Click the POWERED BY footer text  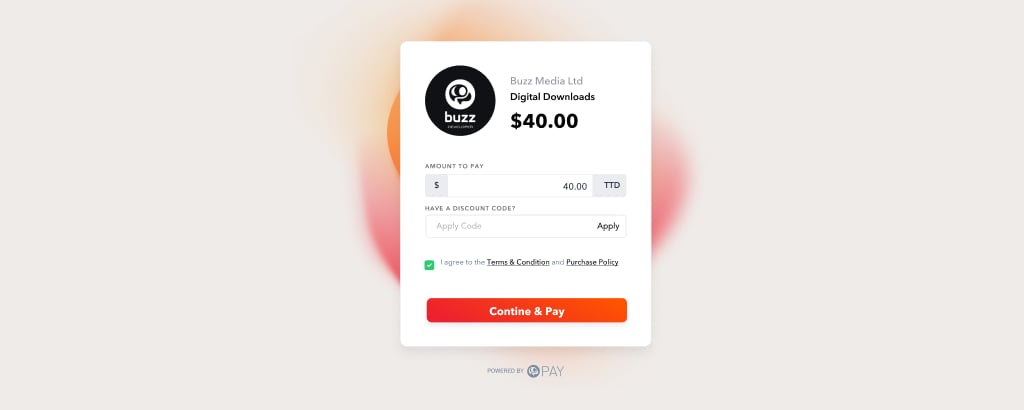click(x=505, y=371)
